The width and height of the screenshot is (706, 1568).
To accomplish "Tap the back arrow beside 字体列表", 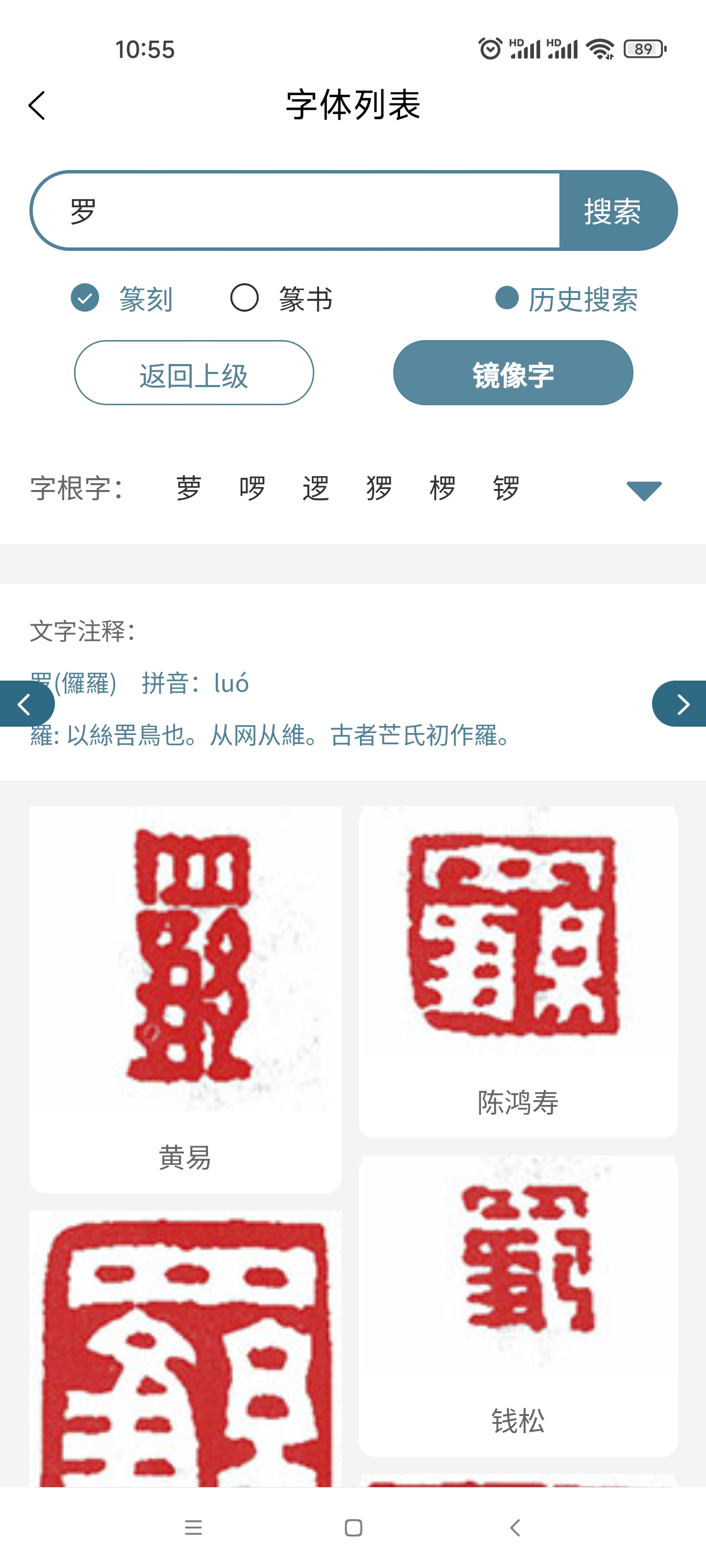I will [37, 105].
